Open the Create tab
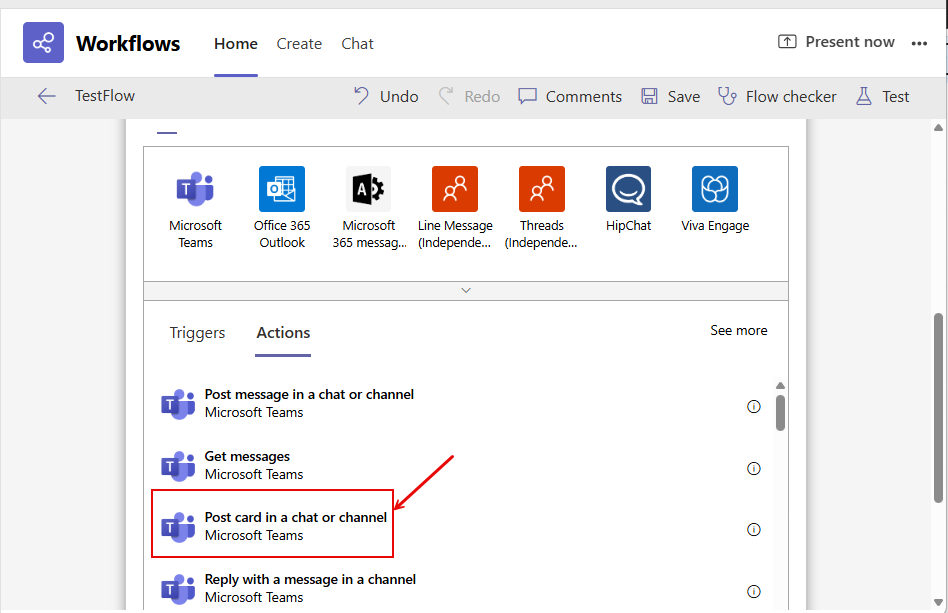The width and height of the screenshot is (948, 613). (x=299, y=44)
